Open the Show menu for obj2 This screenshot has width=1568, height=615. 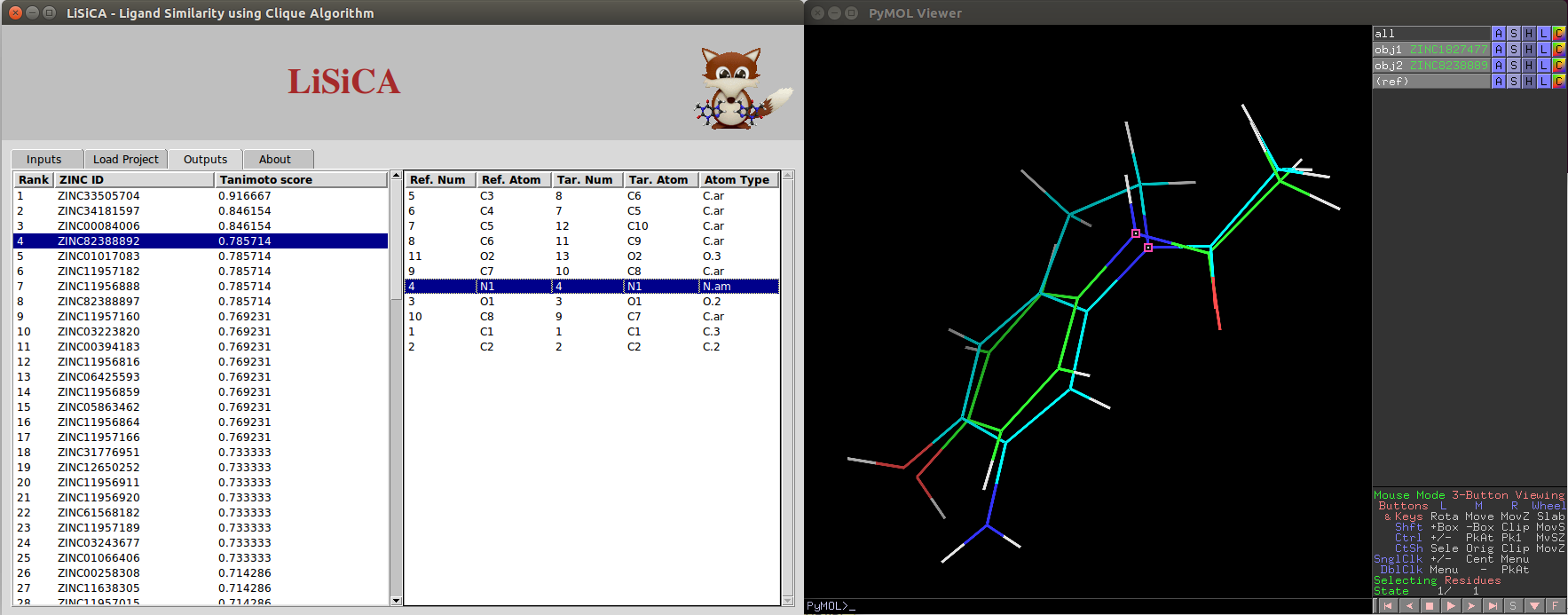click(x=1514, y=66)
